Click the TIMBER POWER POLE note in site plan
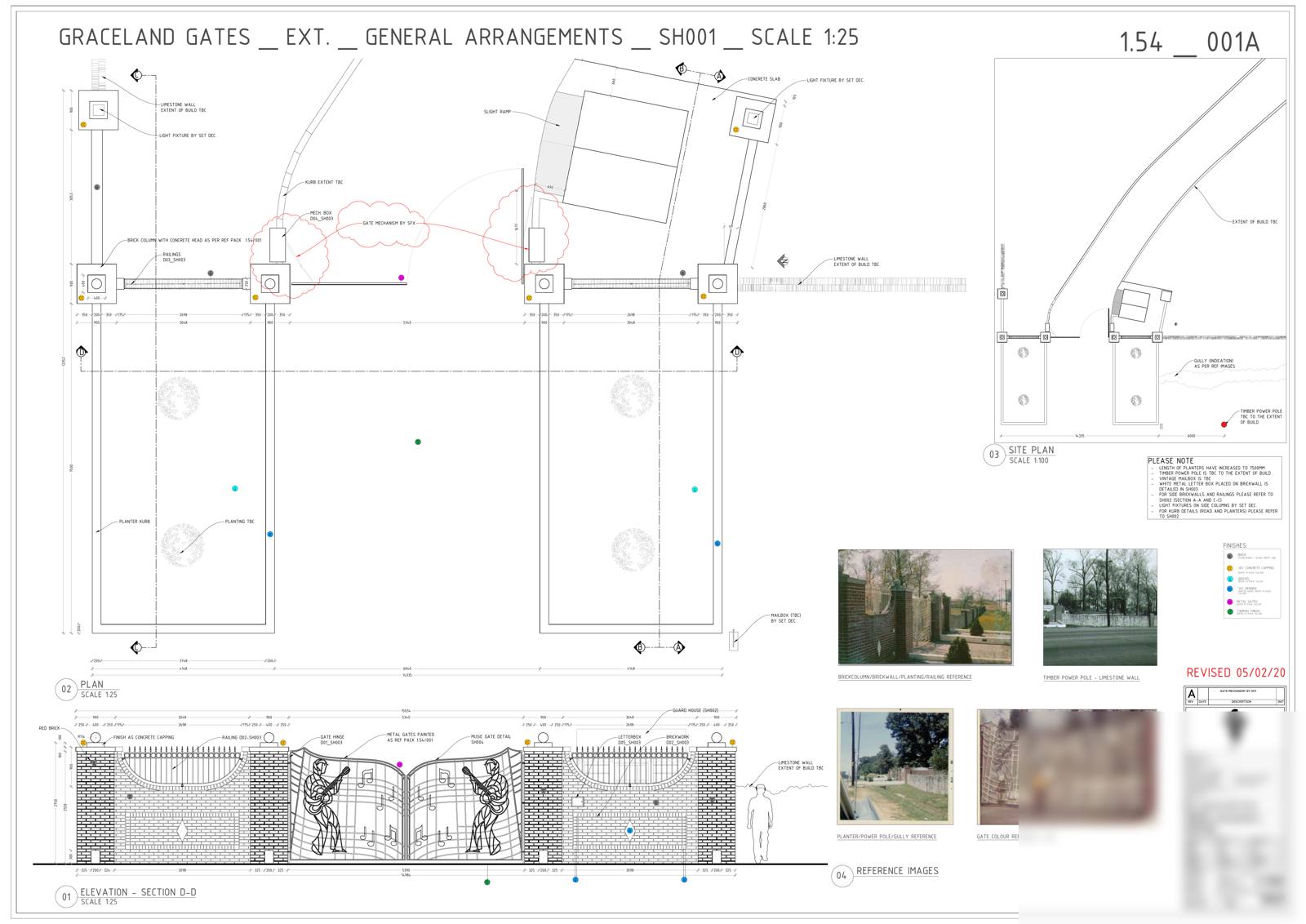This screenshot has height=924, width=1306. tap(1261, 416)
